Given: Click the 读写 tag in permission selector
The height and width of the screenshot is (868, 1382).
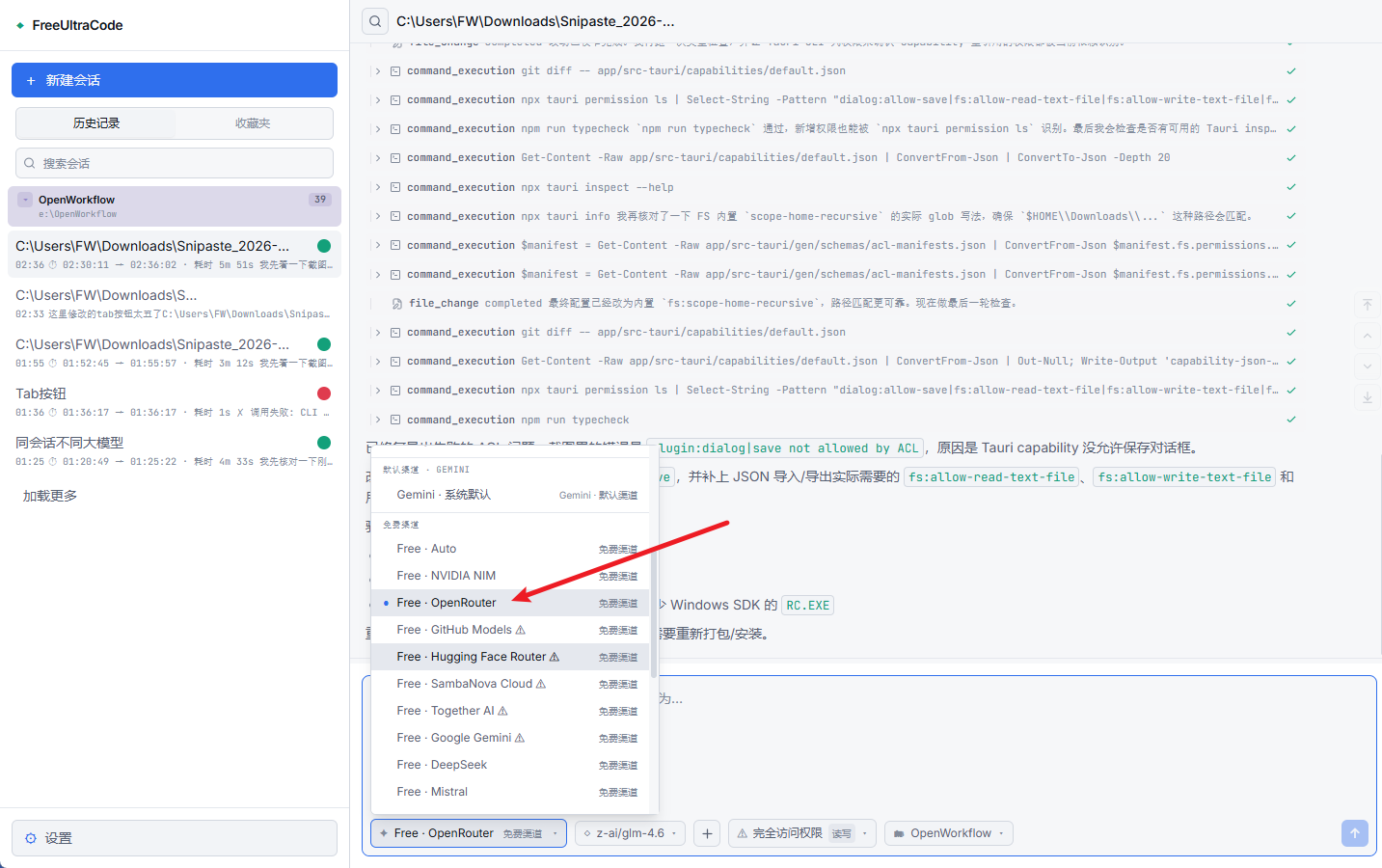Looking at the screenshot, I should coord(842,834).
